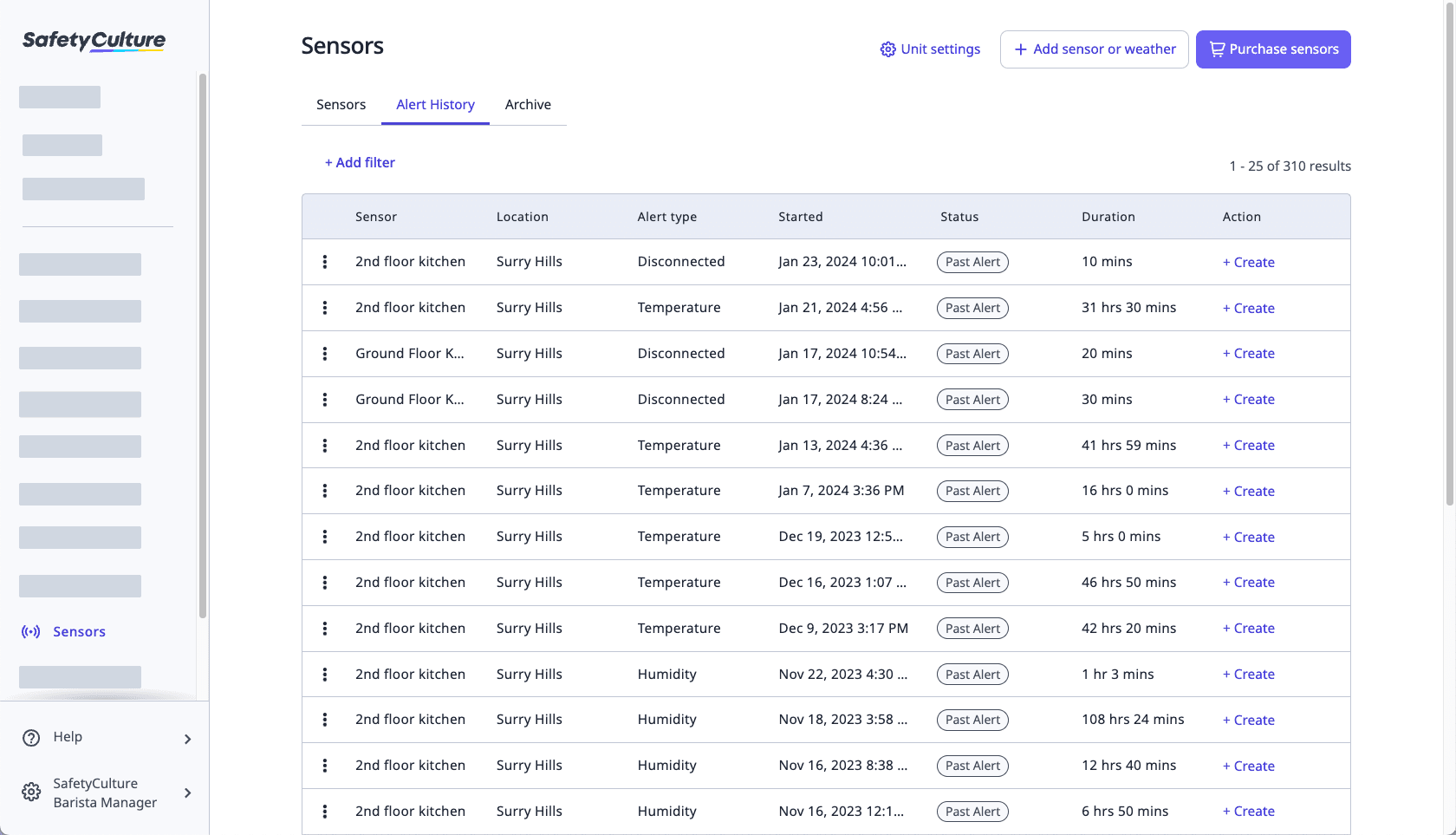Open the Unit settings gear icon

[x=887, y=49]
